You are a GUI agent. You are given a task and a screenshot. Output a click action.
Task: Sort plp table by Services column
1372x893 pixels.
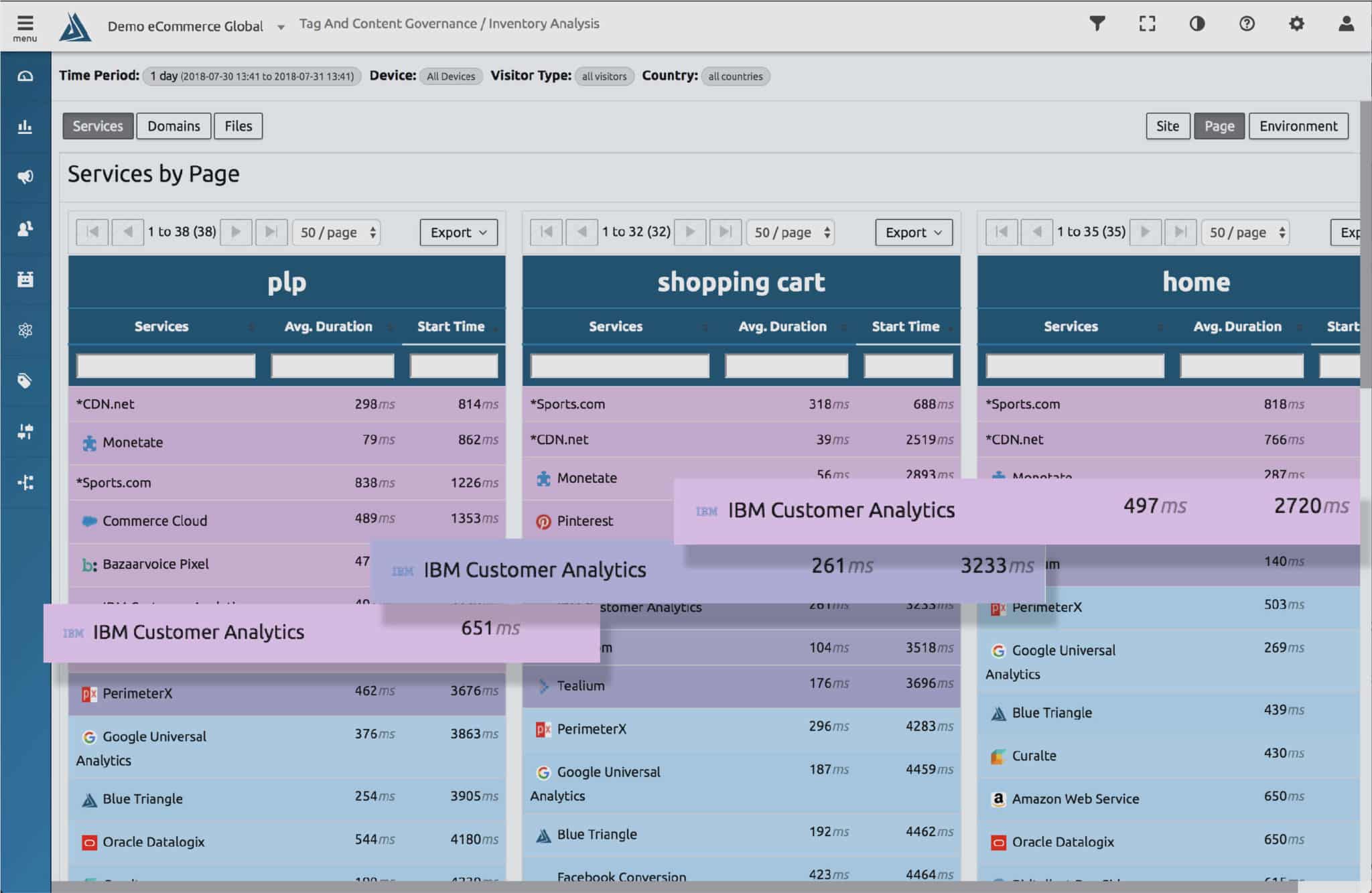[161, 326]
